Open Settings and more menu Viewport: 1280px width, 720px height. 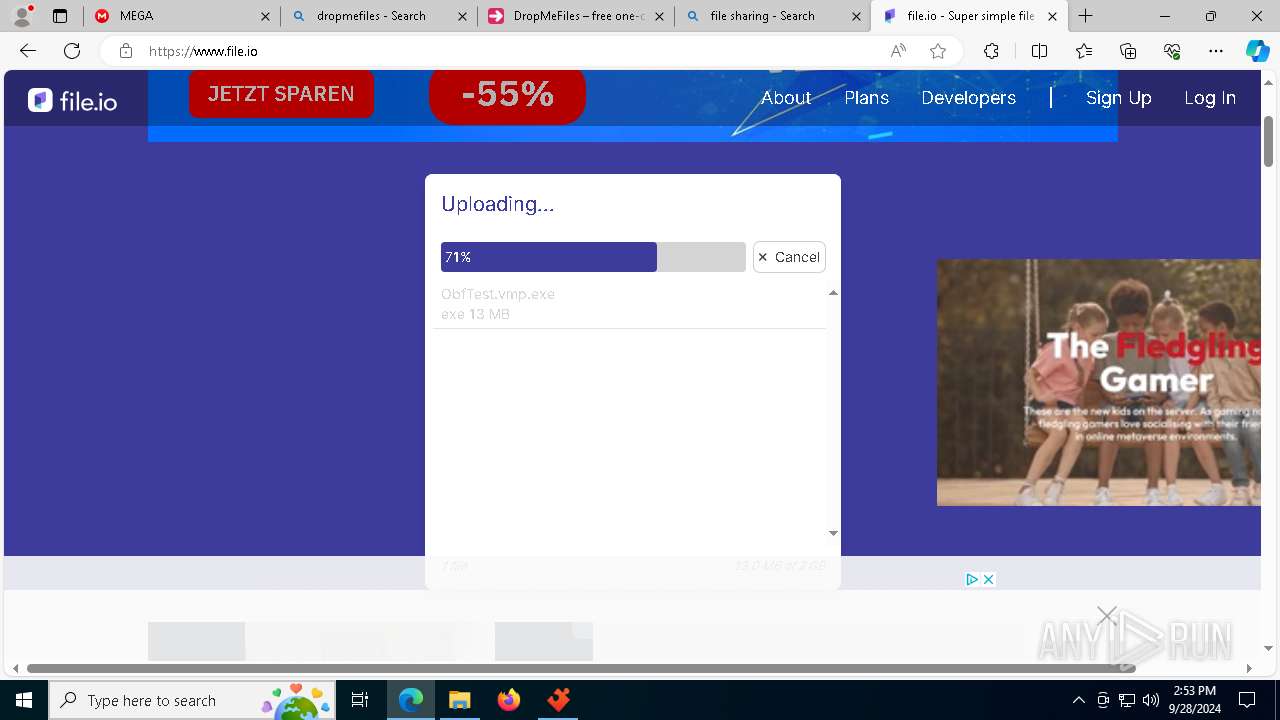coord(1216,51)
